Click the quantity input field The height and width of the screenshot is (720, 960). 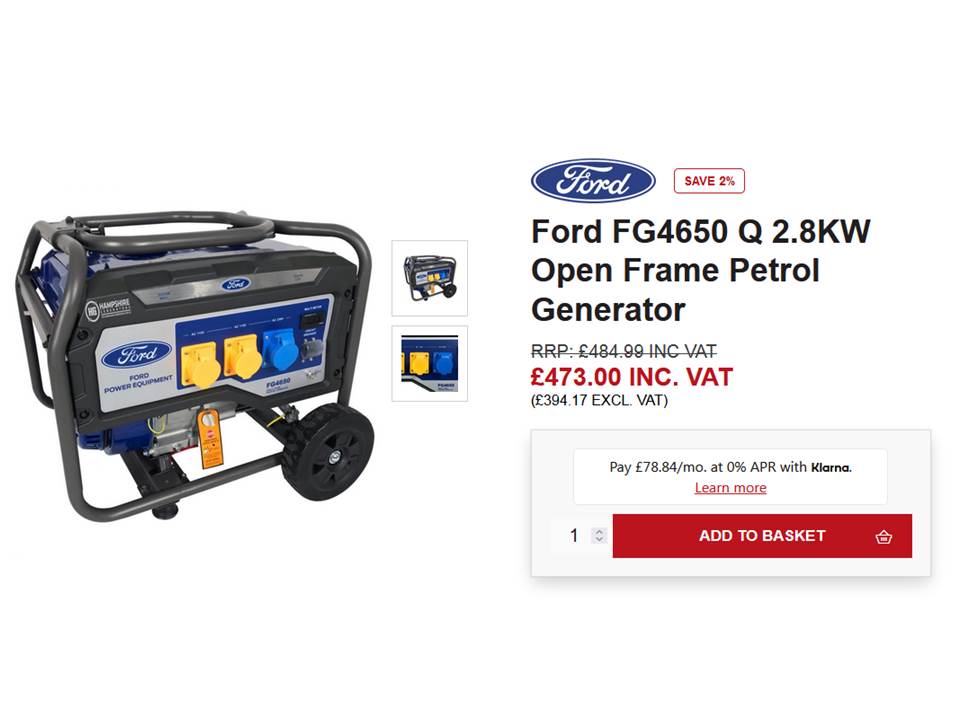(574, 536)
